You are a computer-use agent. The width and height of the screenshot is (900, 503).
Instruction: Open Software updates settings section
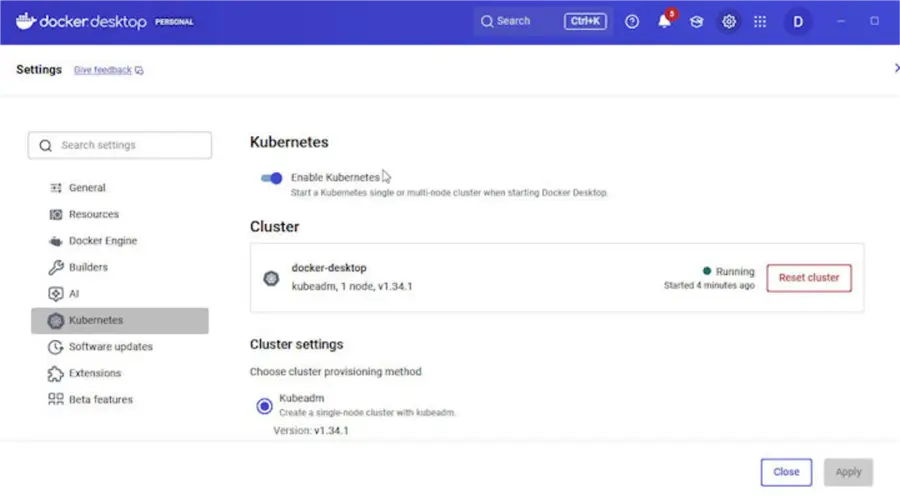(x=120, y=347)
